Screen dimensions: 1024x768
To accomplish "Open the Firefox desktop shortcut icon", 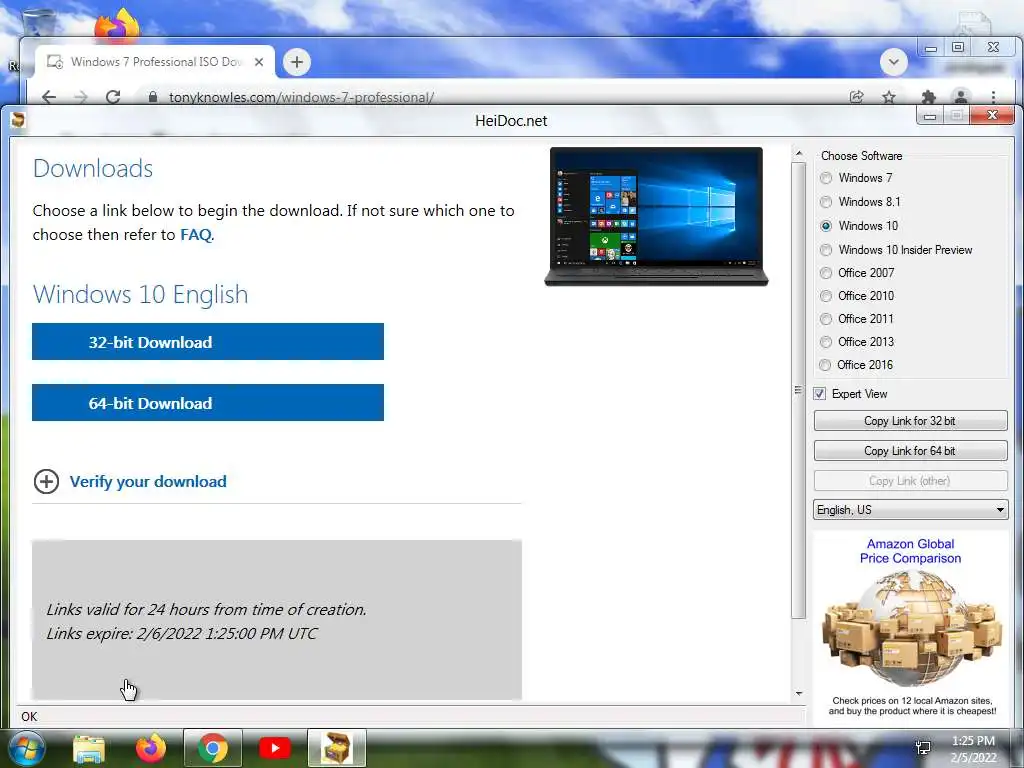I will (117, 25).
